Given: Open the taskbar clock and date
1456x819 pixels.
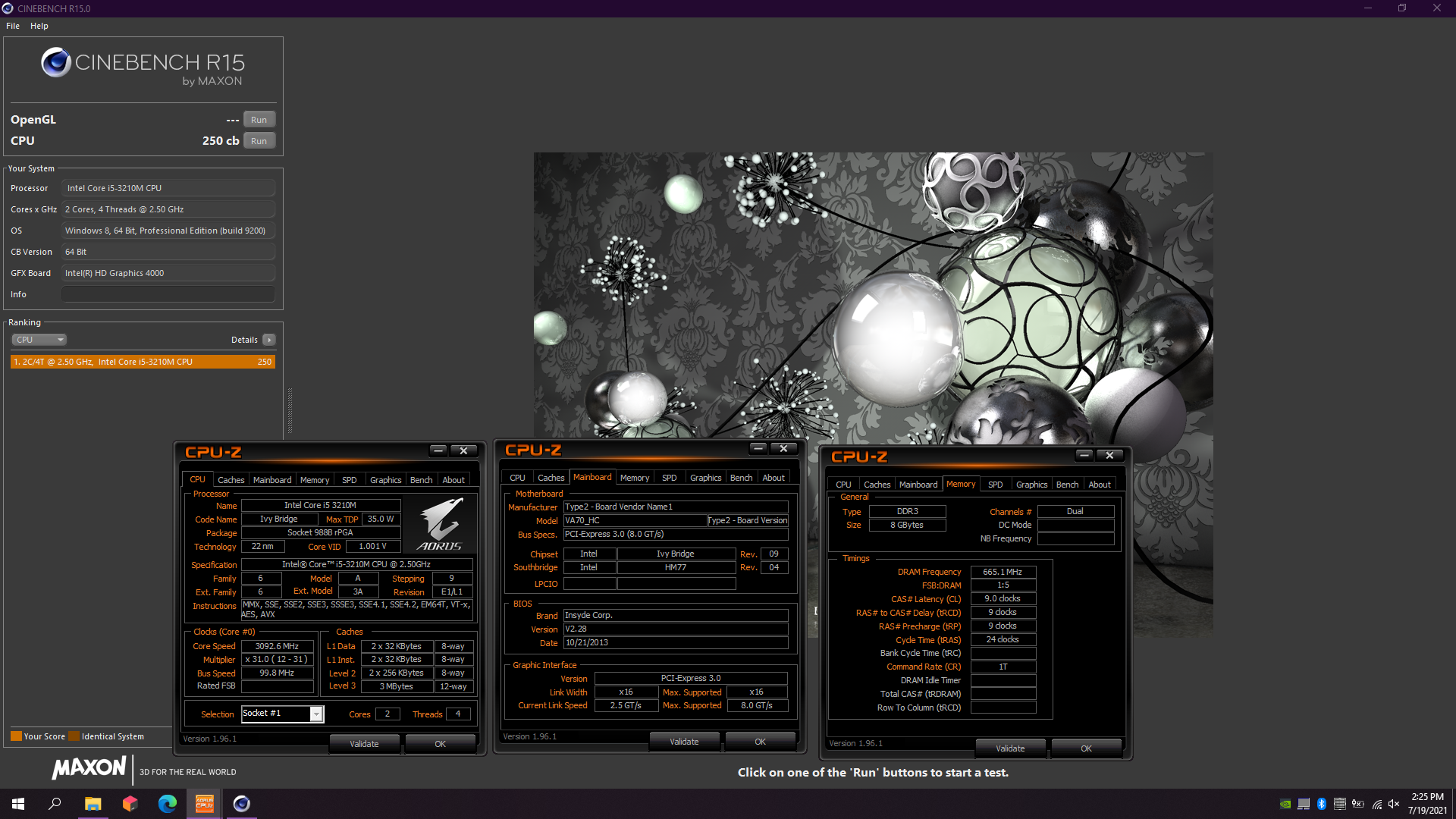Looking at the screenshot, I should [1427, 804].
